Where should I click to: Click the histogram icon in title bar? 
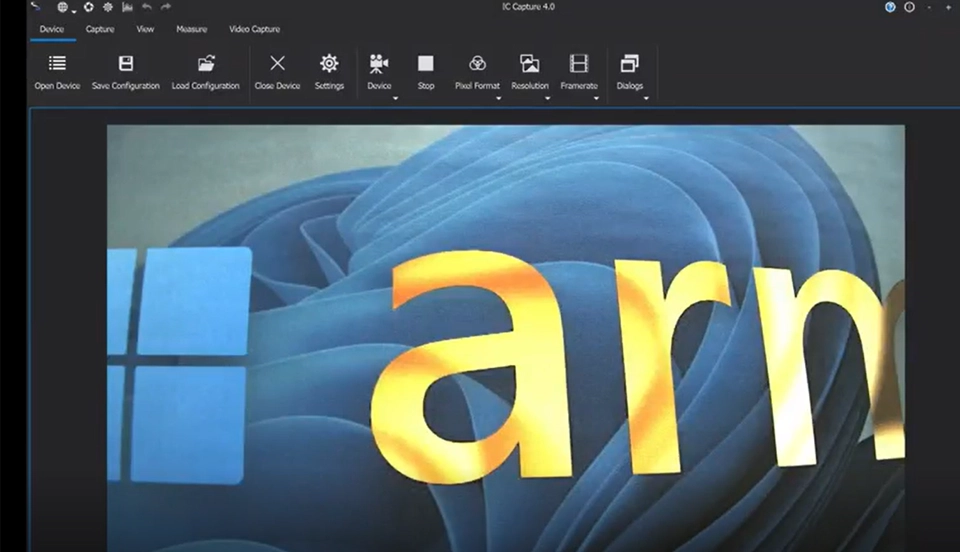pos(127,7)
